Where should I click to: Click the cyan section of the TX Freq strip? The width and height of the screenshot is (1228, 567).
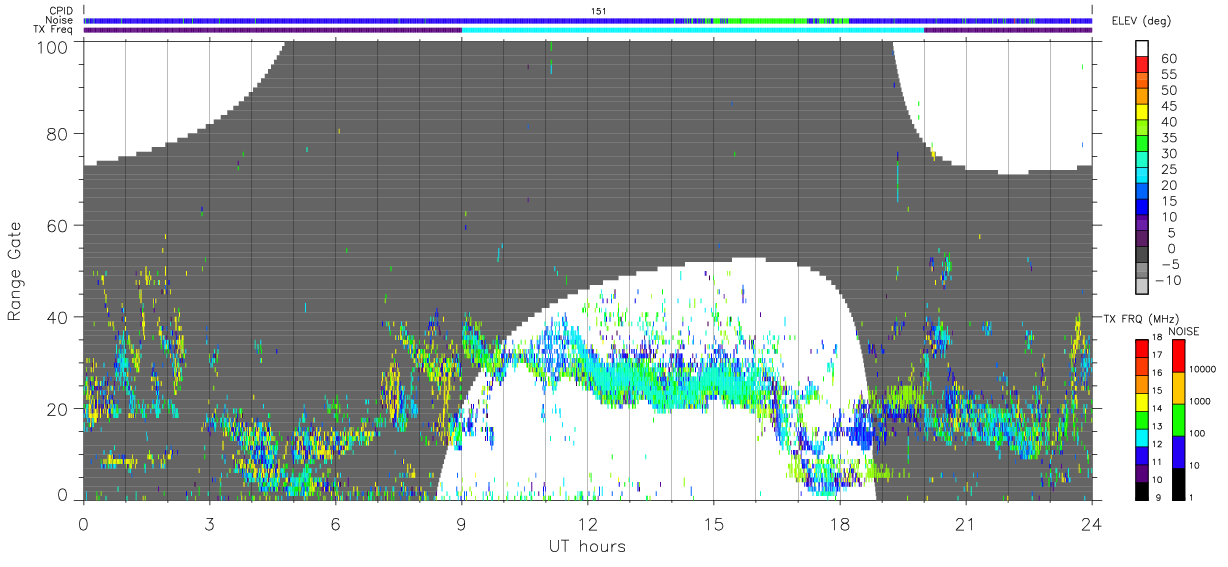pyautogui.click(x=692, y=29)
